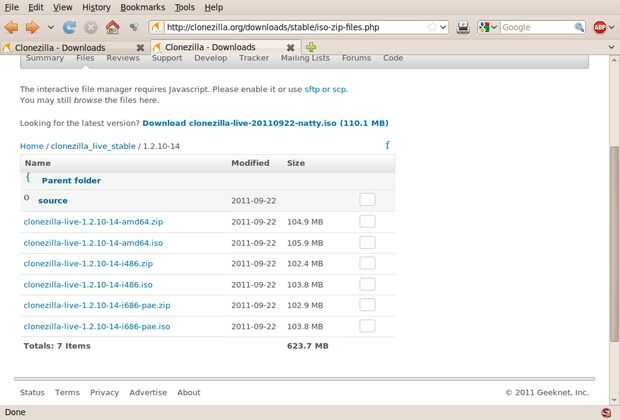Open the Edit menu
The width and height of the screenshot is (620, 420).
pyautogui.click(x=36, y=7)
